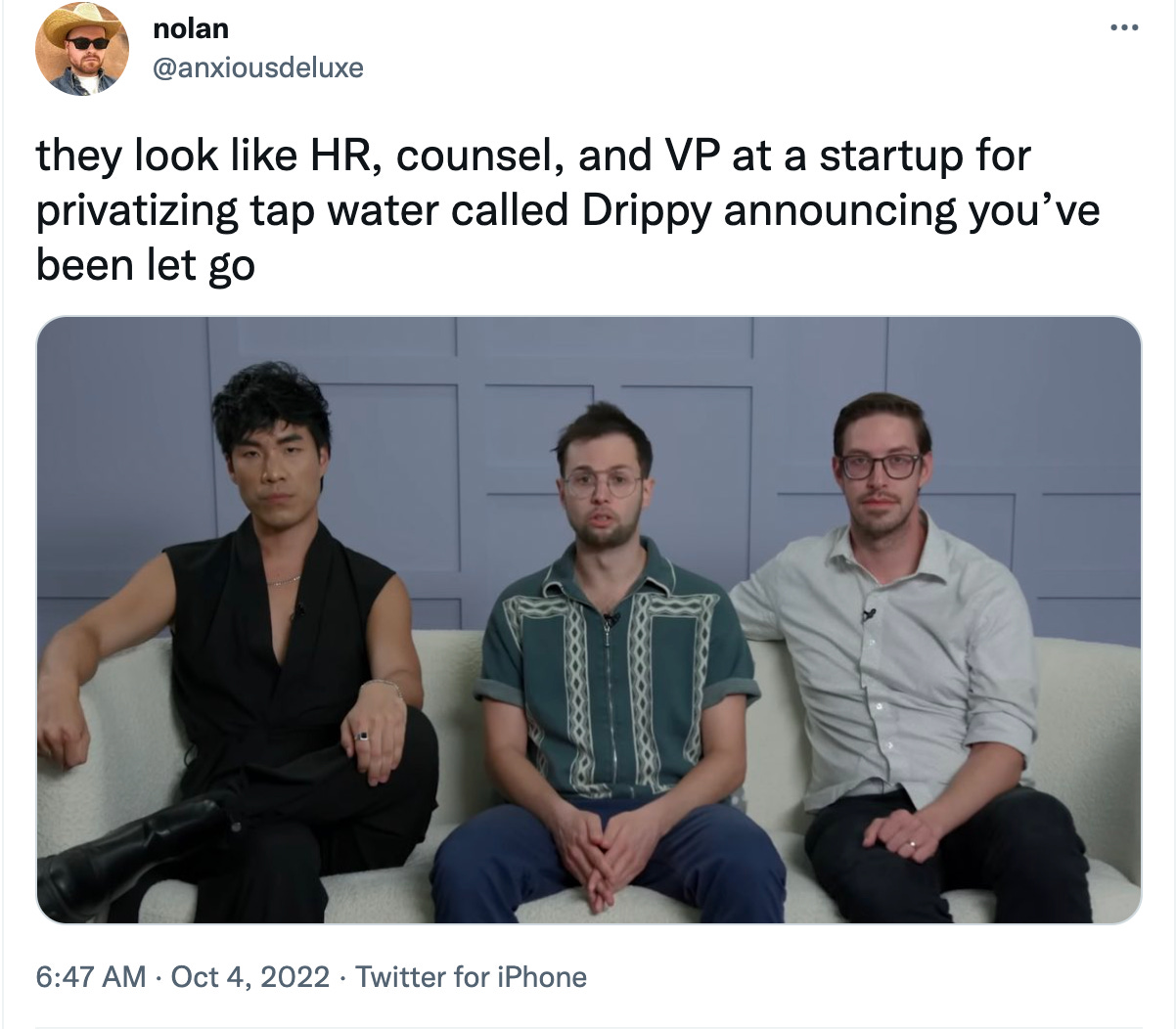This screenshot has height=1029, width=1176.
Task: Click the ring on the left man's hand
Action: 363,735
